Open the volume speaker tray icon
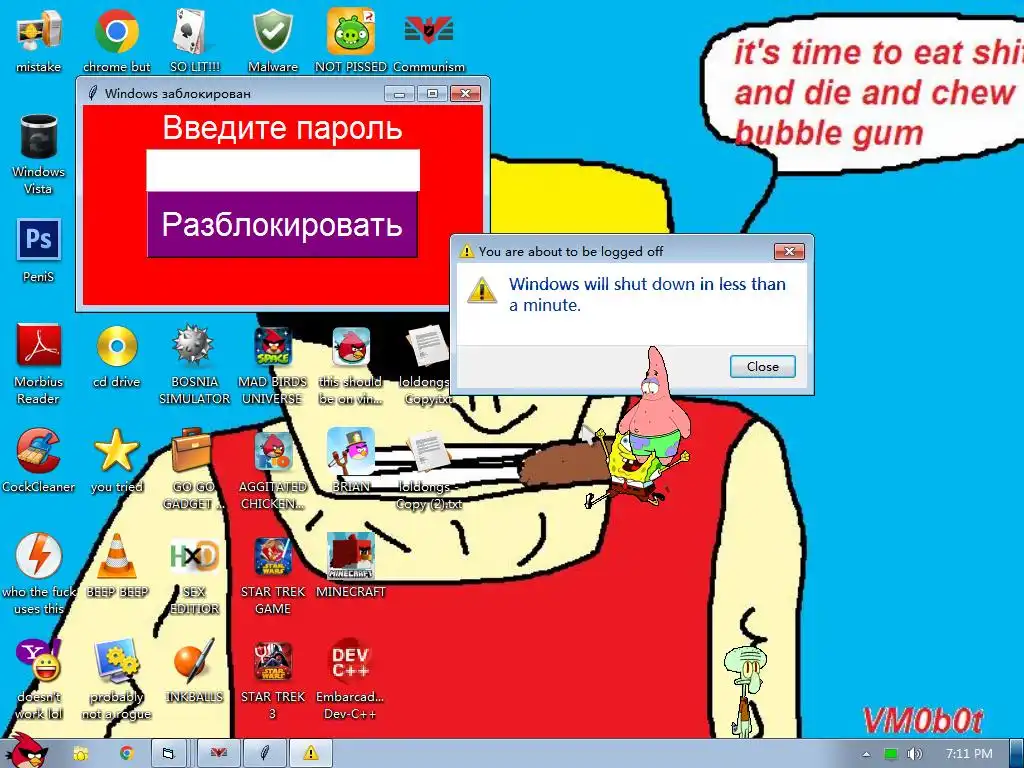 tap(915, 754)
